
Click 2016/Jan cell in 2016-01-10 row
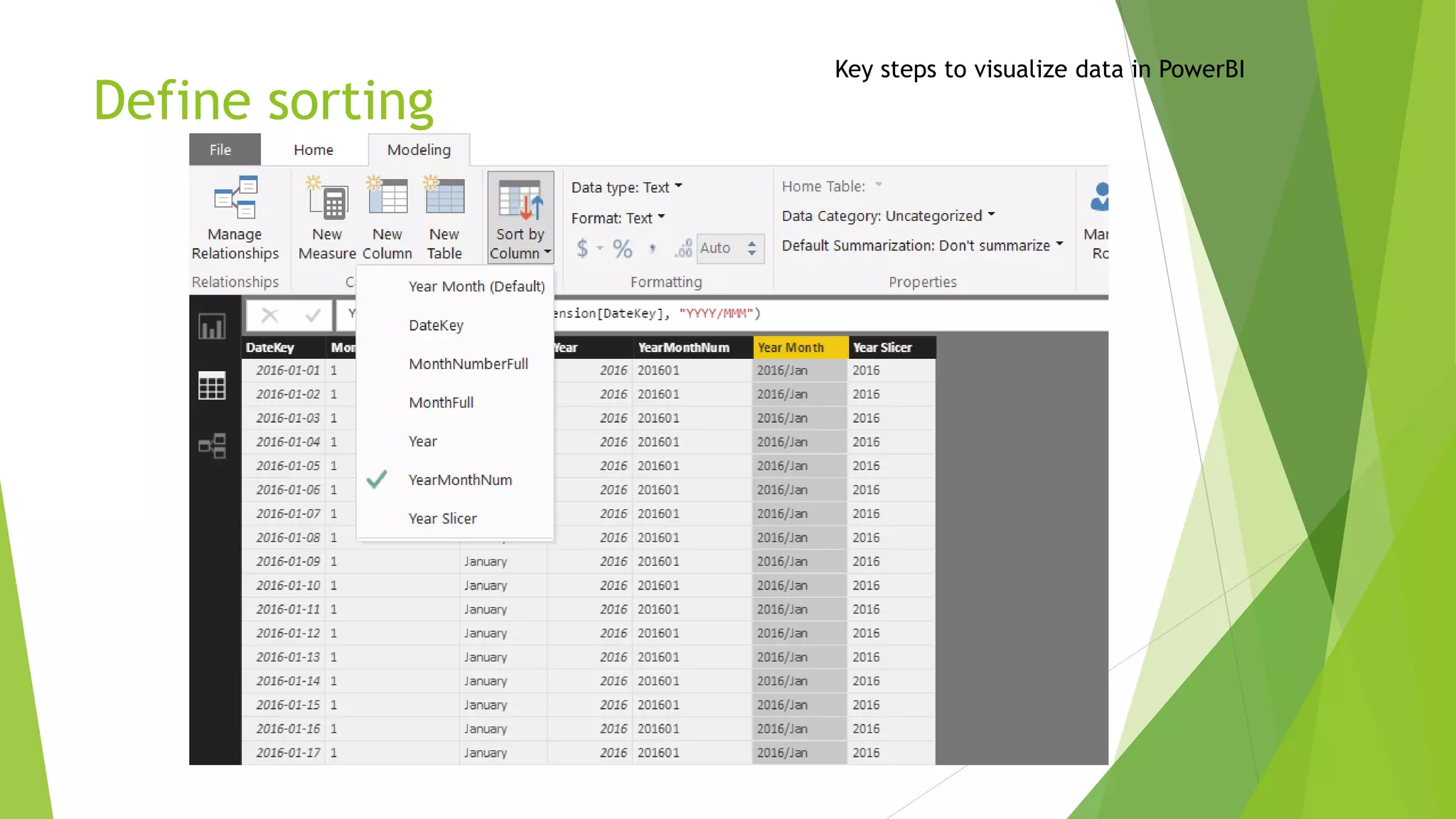(x=800, y=586)
